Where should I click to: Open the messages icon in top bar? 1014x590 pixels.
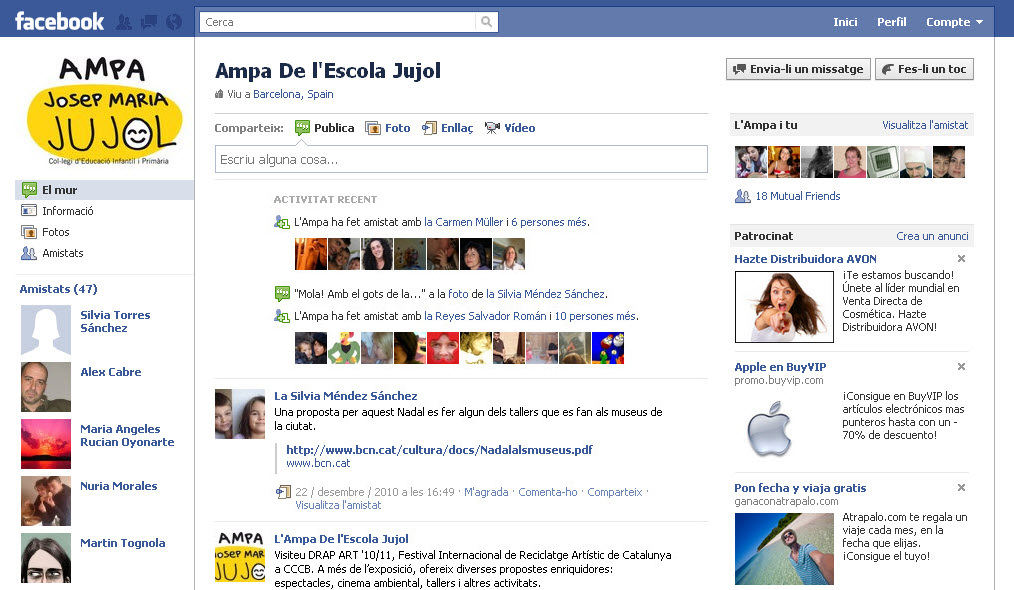tap(149, 21)
